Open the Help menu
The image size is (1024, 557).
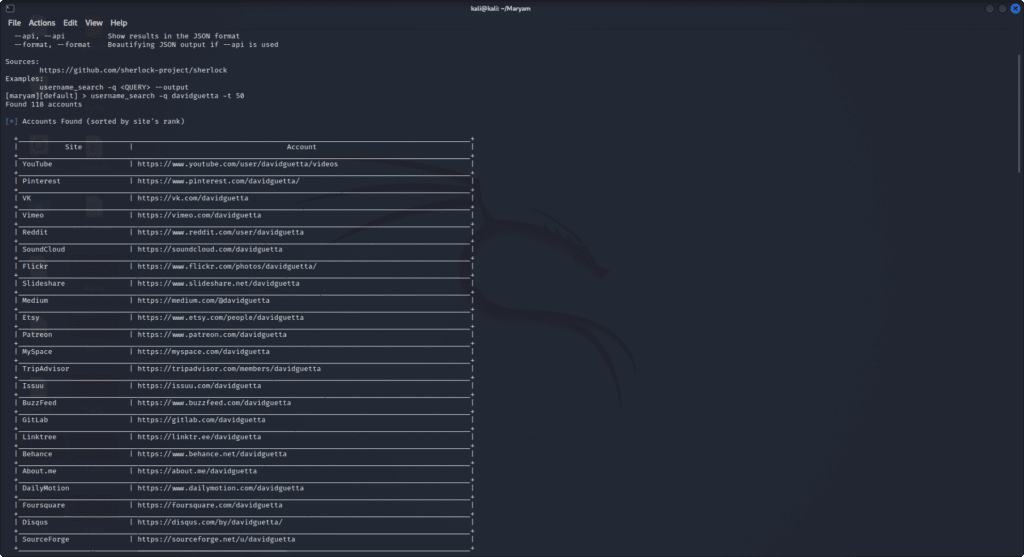tap(119, 22)
